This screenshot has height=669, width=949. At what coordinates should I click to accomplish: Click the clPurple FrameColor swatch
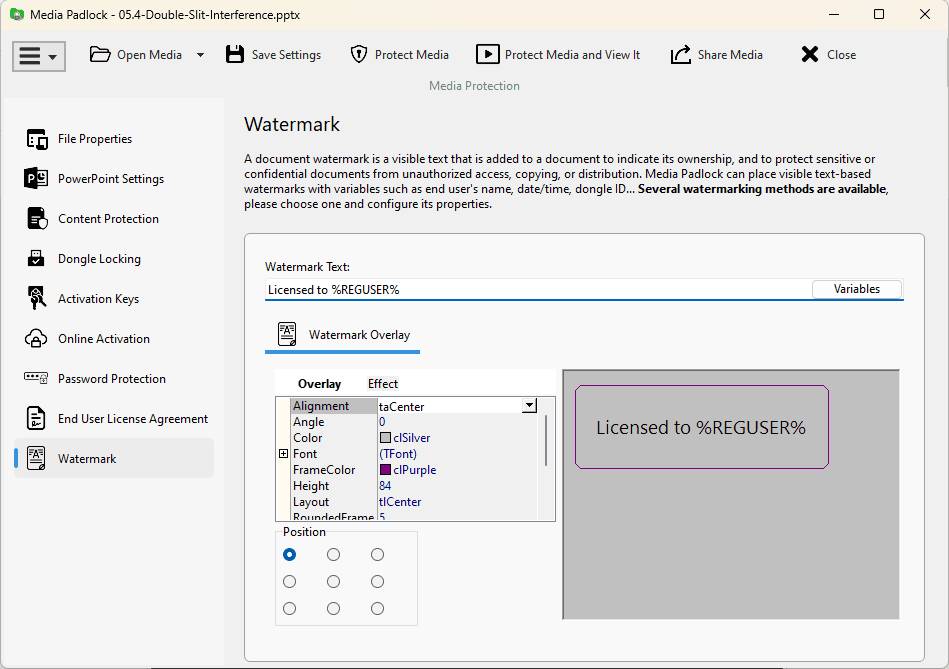pyautogui.click(x=385, y=470)
